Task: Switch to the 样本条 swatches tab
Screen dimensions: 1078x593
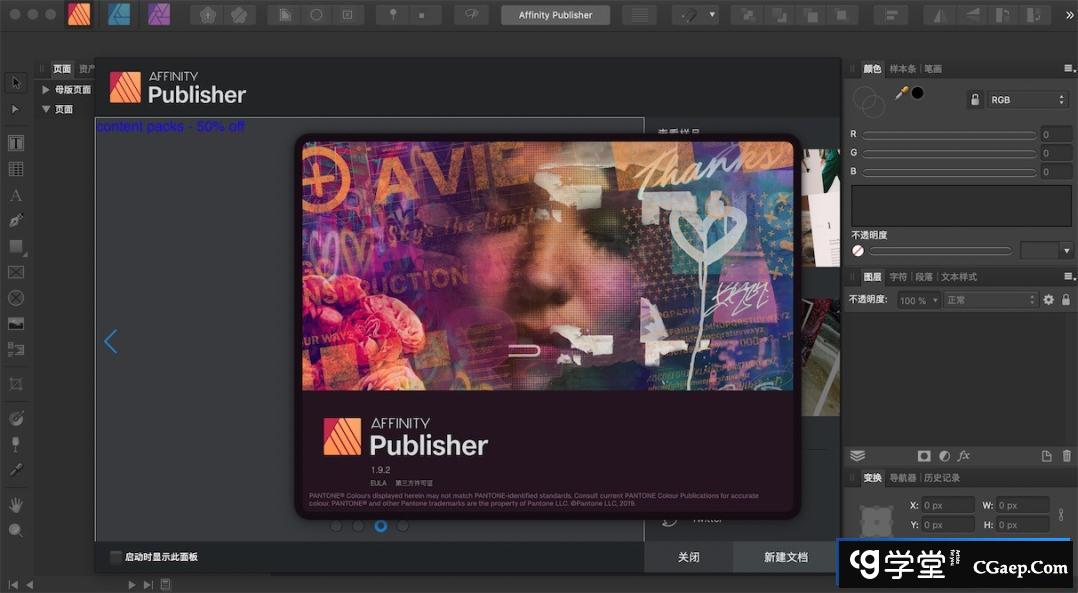Action: point(902,69)
